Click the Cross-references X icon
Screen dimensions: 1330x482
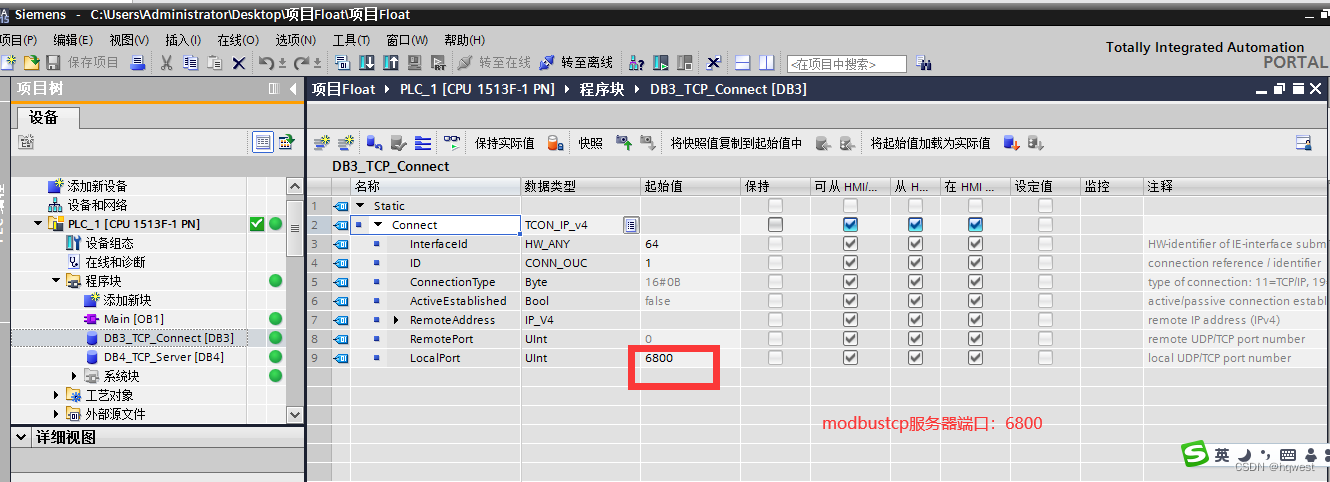pyautogui.click(x=713, y=63)
